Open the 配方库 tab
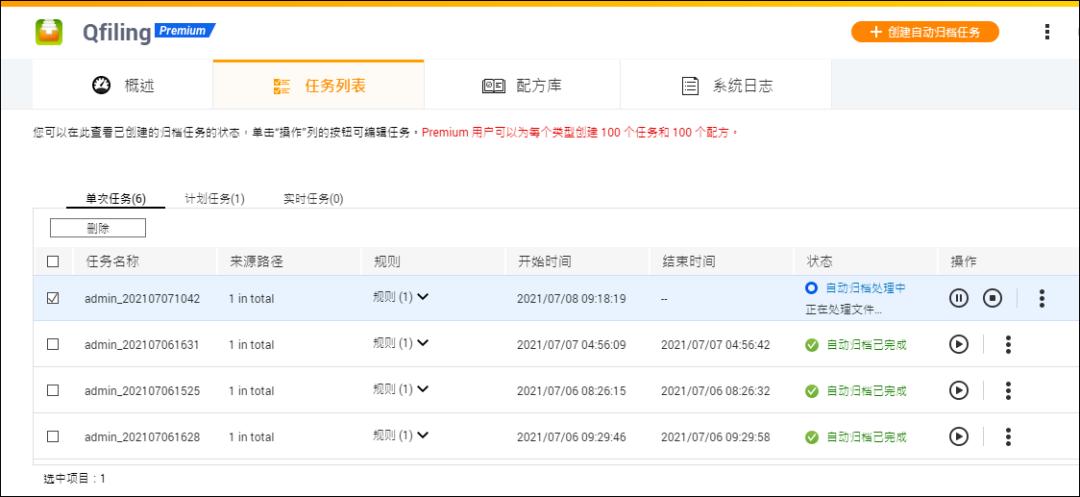 [x=522, y=85]
